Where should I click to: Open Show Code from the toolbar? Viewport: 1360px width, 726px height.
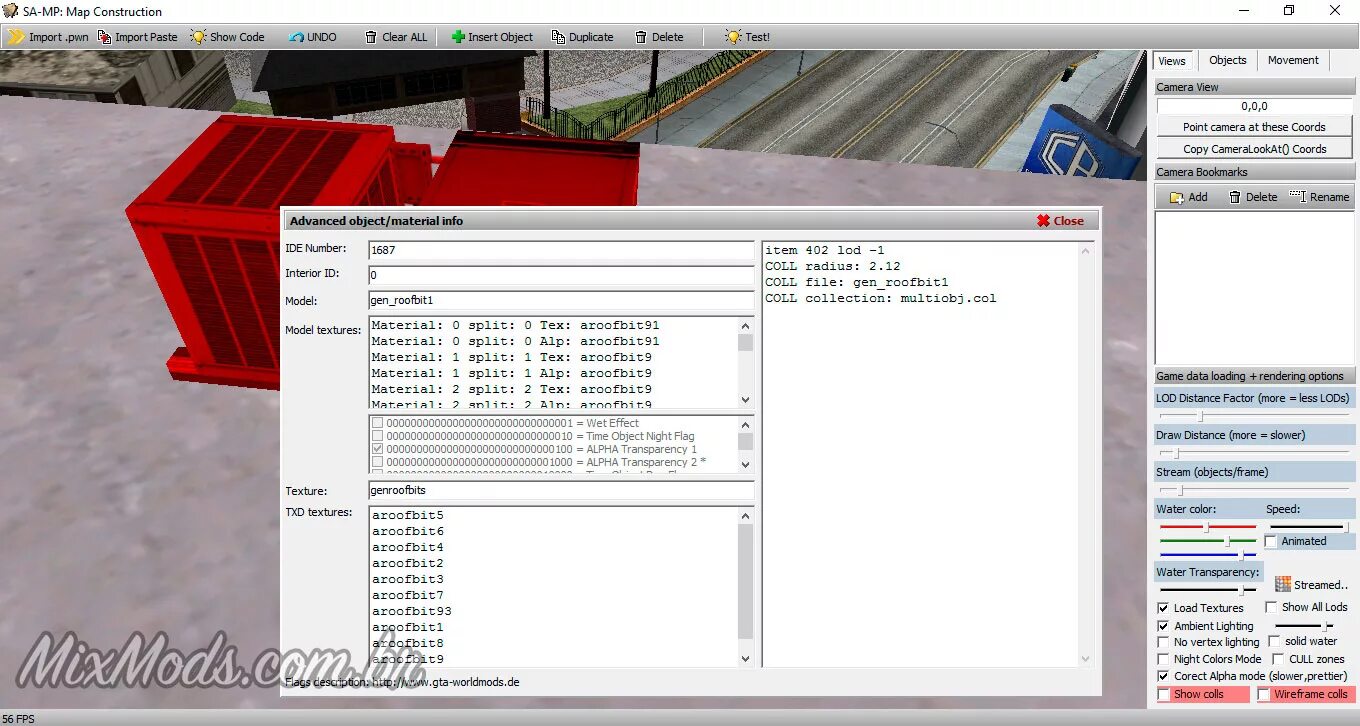click(228, 37)
